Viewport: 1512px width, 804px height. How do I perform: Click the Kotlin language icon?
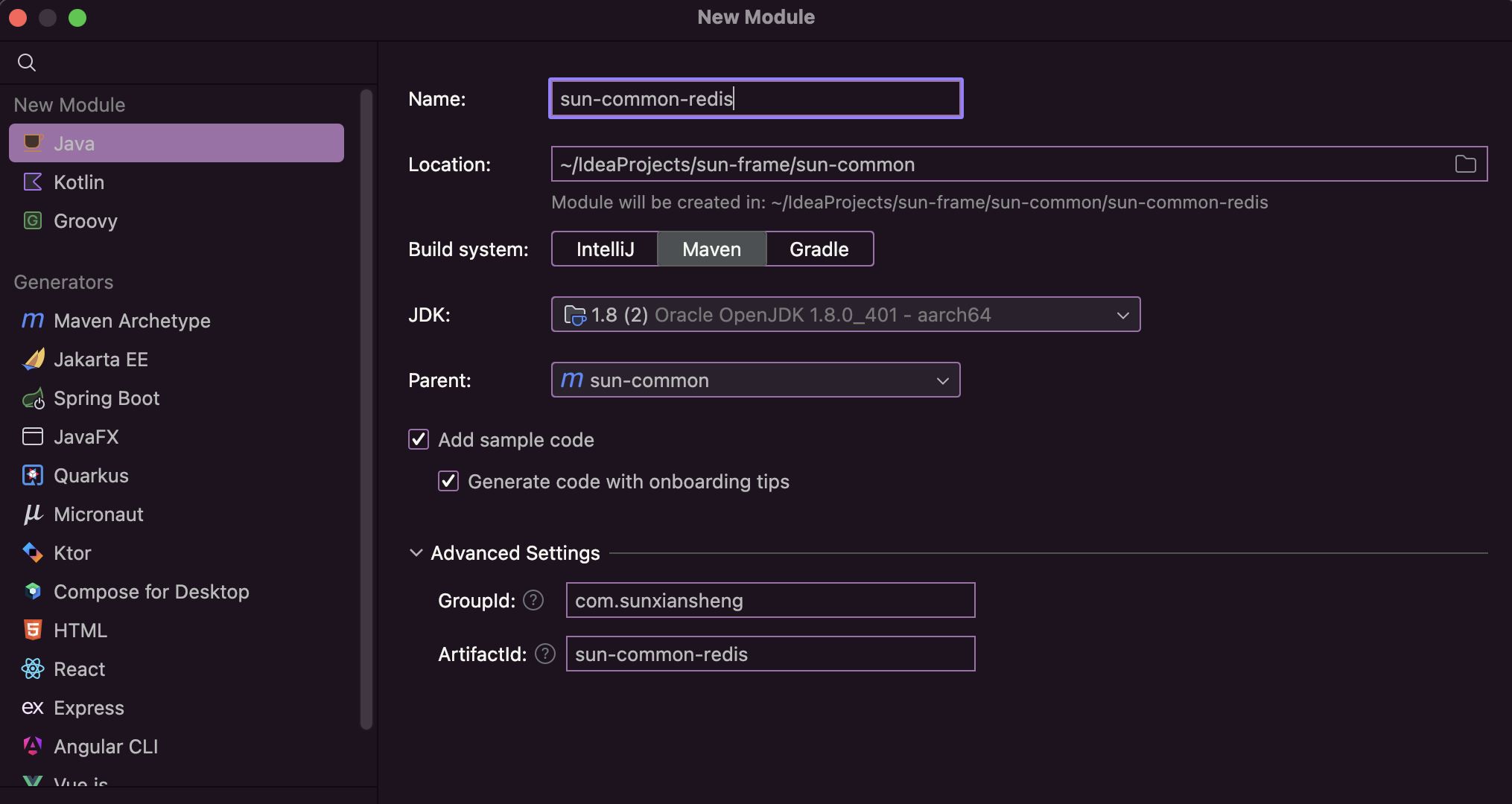(x=33, y=182)
